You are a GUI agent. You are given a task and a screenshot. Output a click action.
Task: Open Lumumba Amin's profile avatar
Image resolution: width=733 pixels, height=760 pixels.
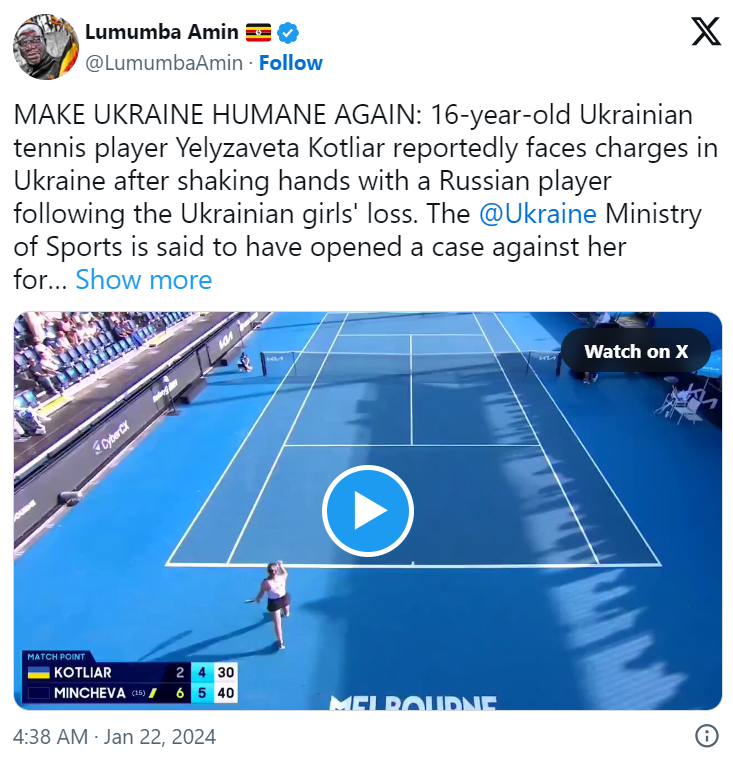pos(46,47)
